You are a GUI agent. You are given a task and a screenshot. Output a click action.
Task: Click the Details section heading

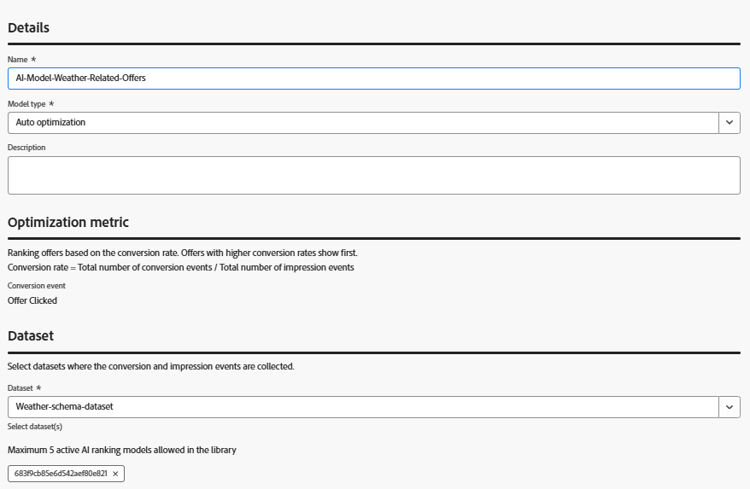tap(28, 28)
